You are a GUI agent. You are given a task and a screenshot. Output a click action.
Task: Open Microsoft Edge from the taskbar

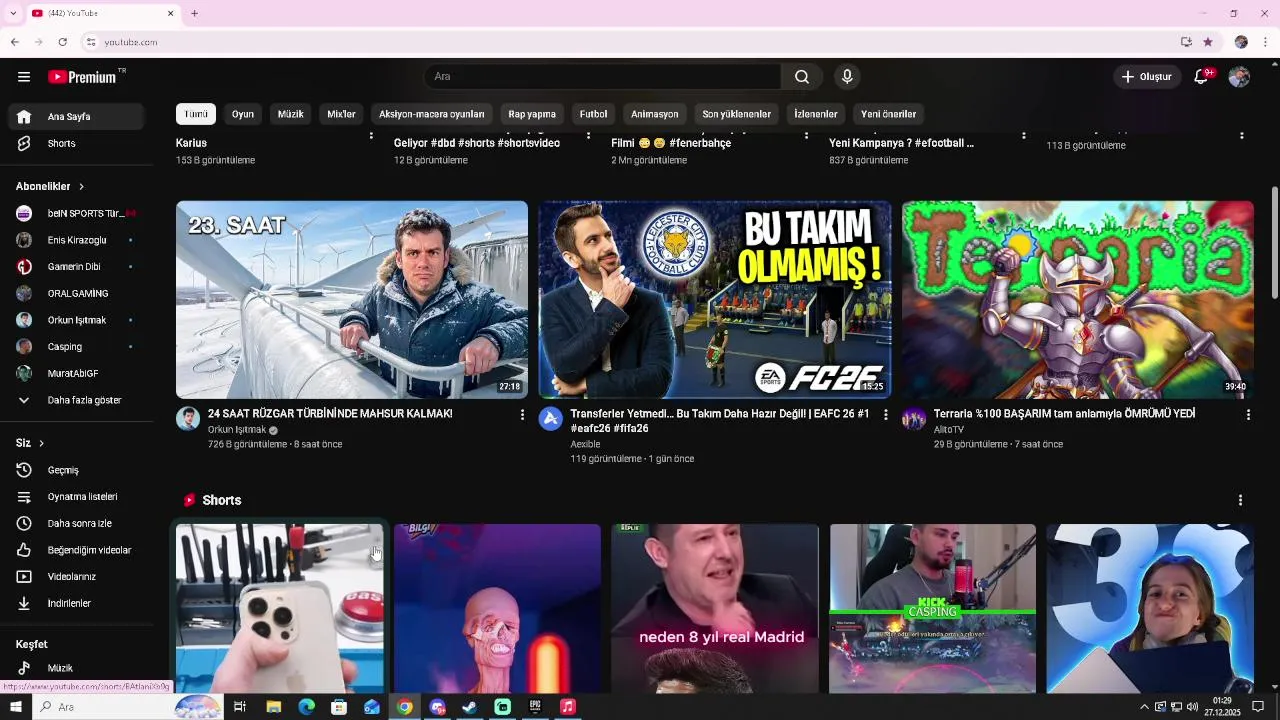click(306, 707)
